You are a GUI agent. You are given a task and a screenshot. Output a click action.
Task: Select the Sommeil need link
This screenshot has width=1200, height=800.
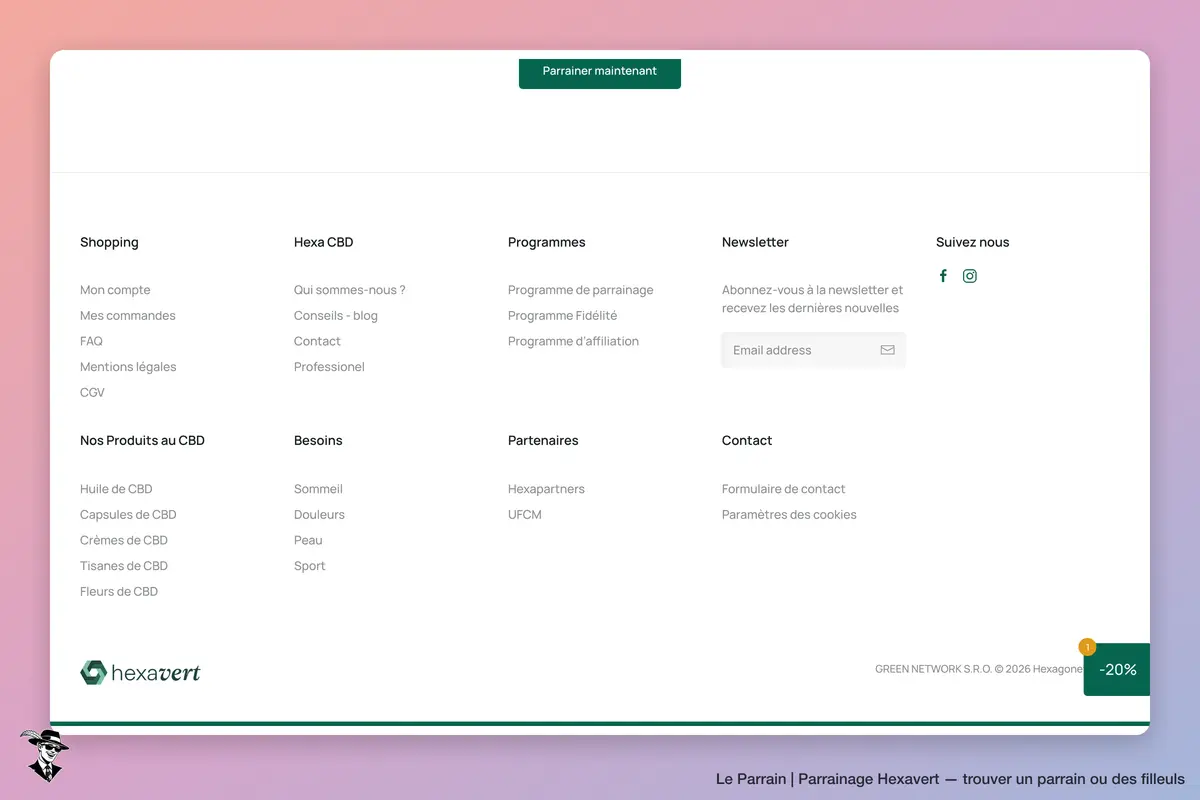(318, 489)
